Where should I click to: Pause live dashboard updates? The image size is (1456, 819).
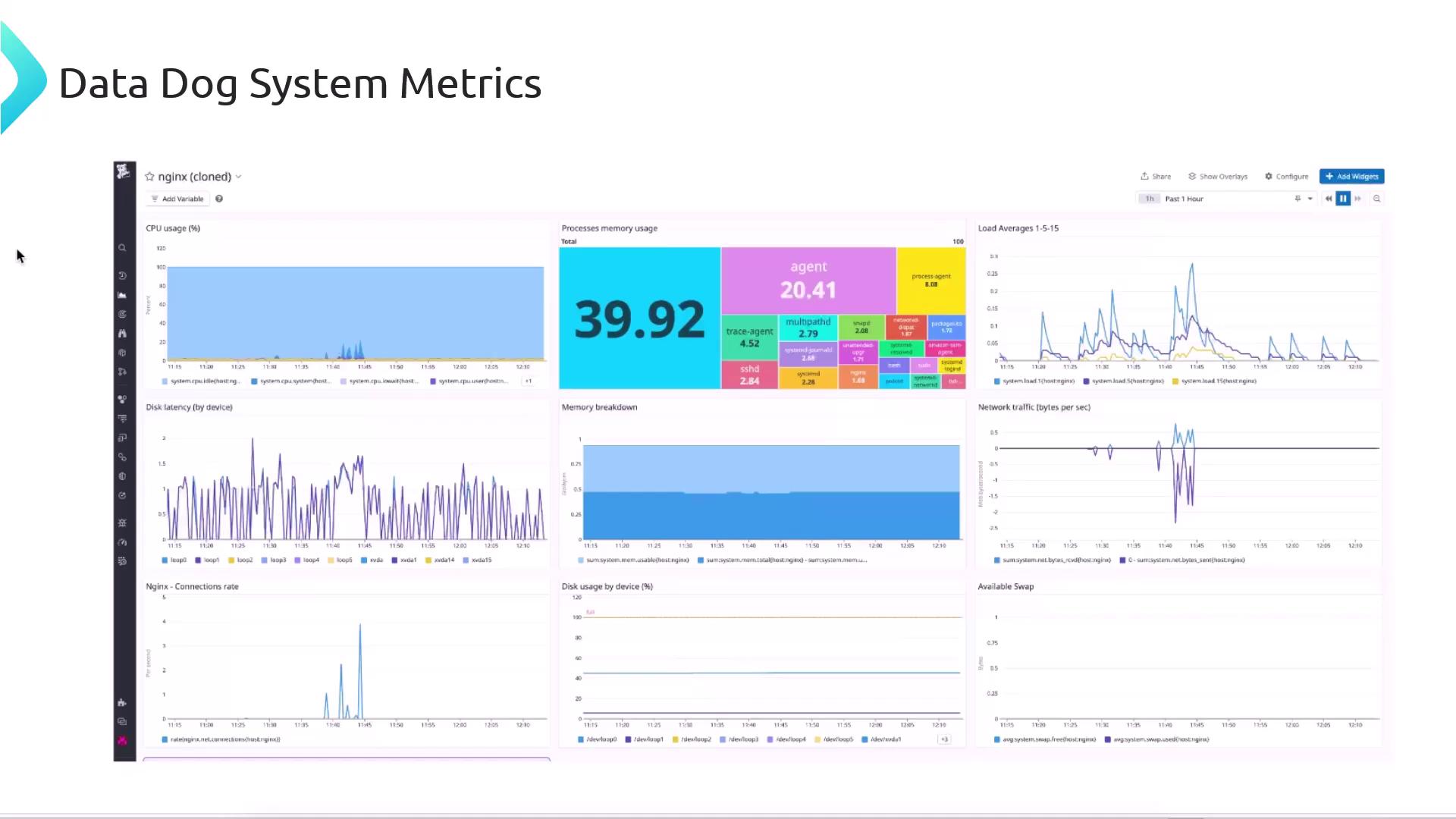[1343, 199]
